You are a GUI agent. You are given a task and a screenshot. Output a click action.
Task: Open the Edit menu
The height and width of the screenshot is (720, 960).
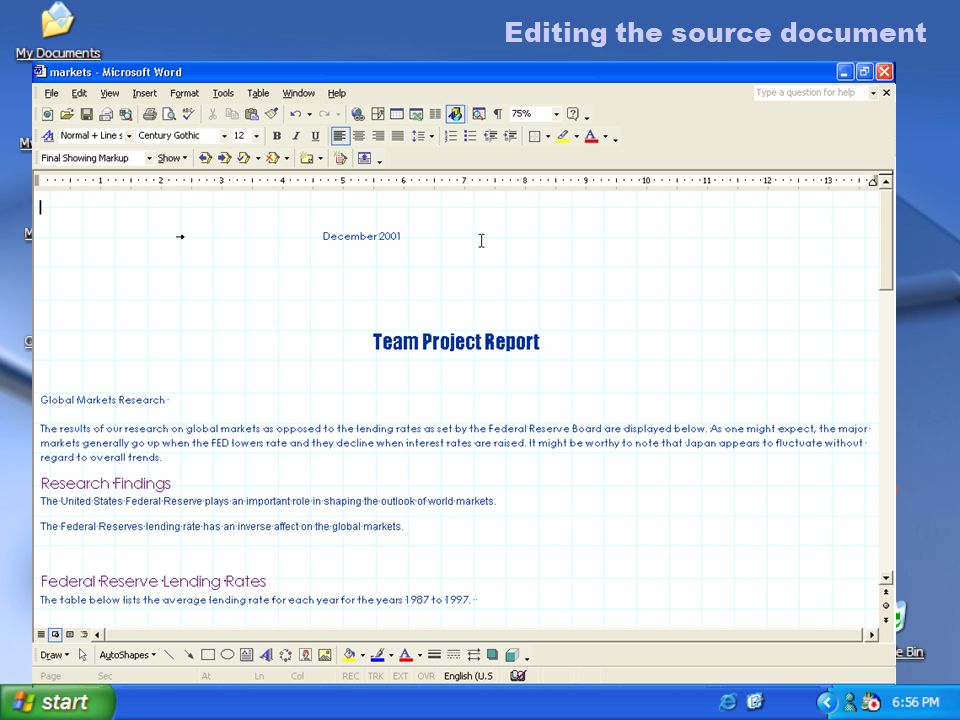(79, 93)
